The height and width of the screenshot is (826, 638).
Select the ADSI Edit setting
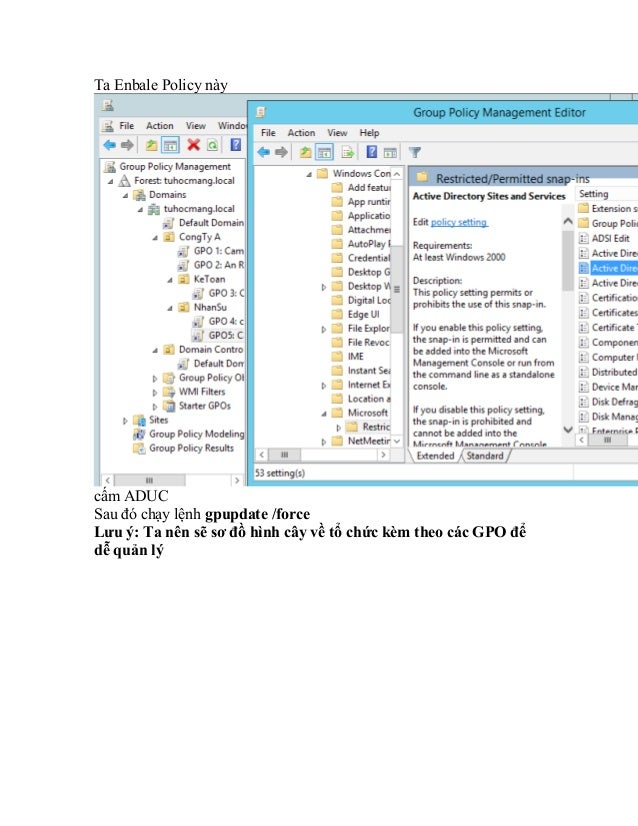[604, 239]
